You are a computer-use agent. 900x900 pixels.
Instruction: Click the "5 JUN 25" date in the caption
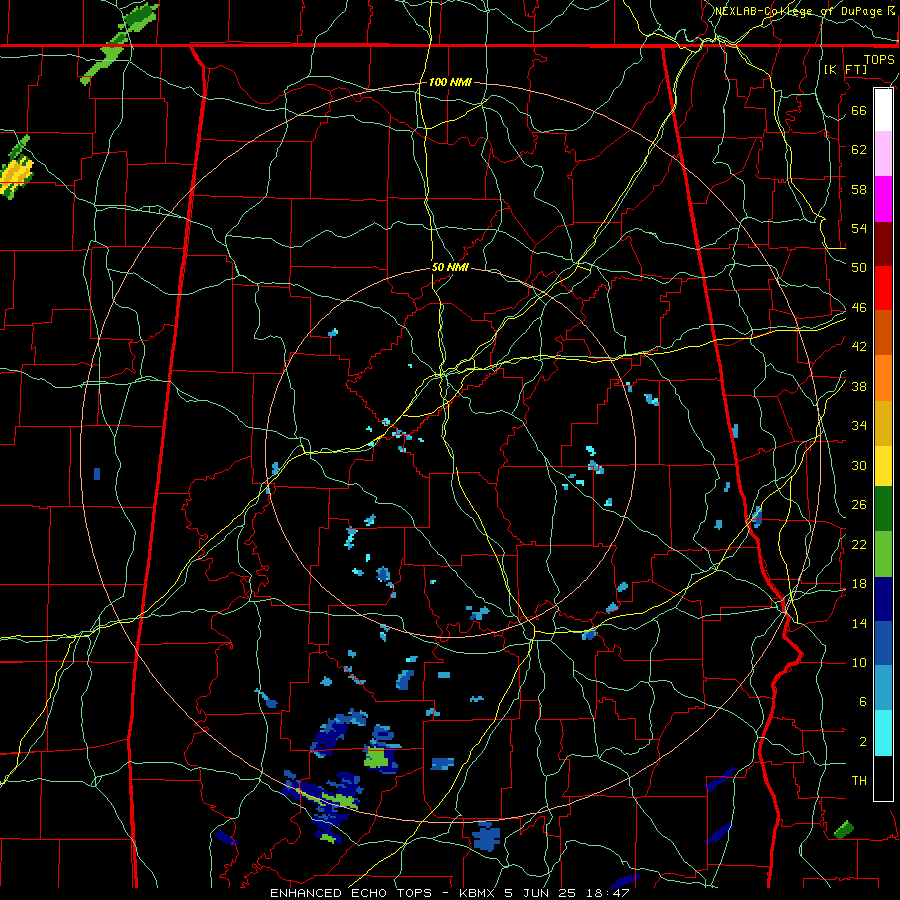541,893
